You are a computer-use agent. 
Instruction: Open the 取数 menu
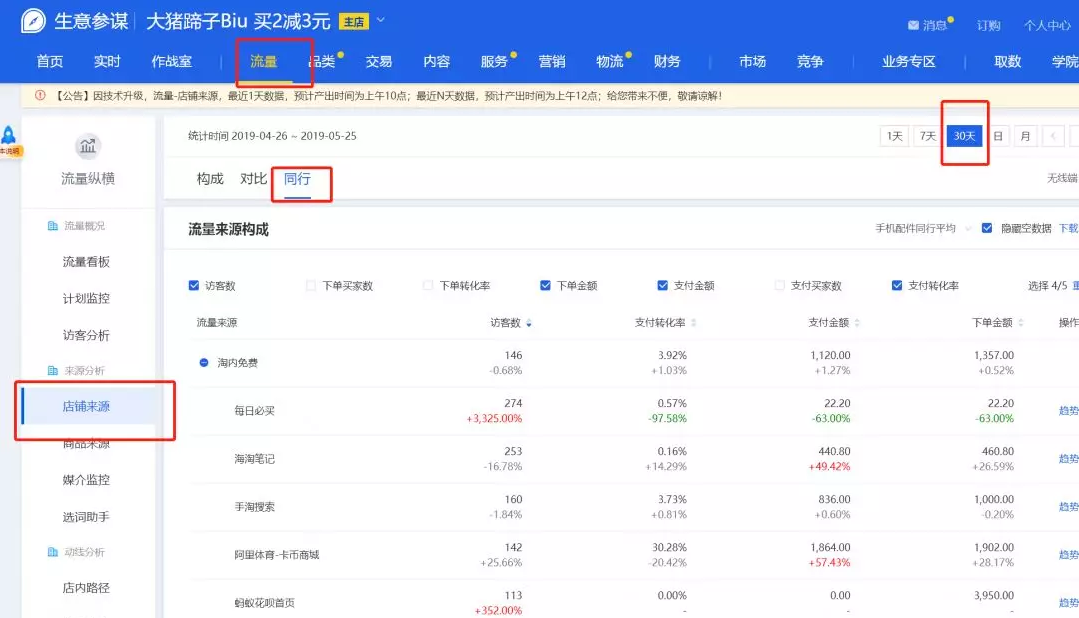(x=1007, y=61)
